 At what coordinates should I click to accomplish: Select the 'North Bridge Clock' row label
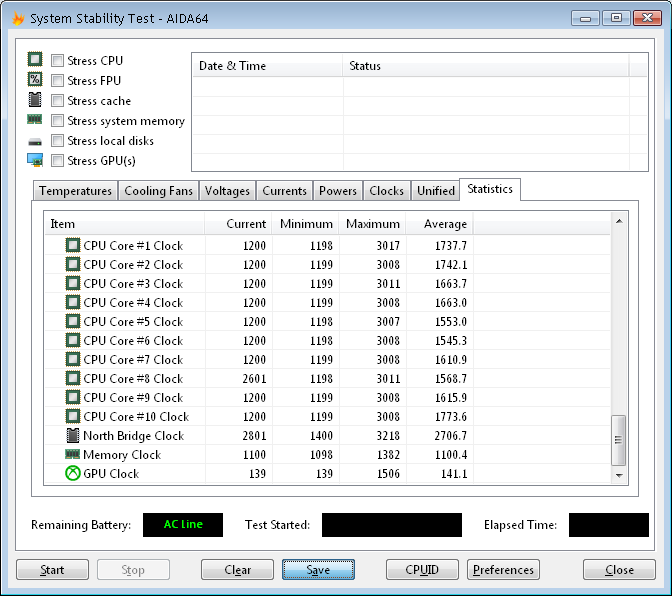(x=134, y=436)
